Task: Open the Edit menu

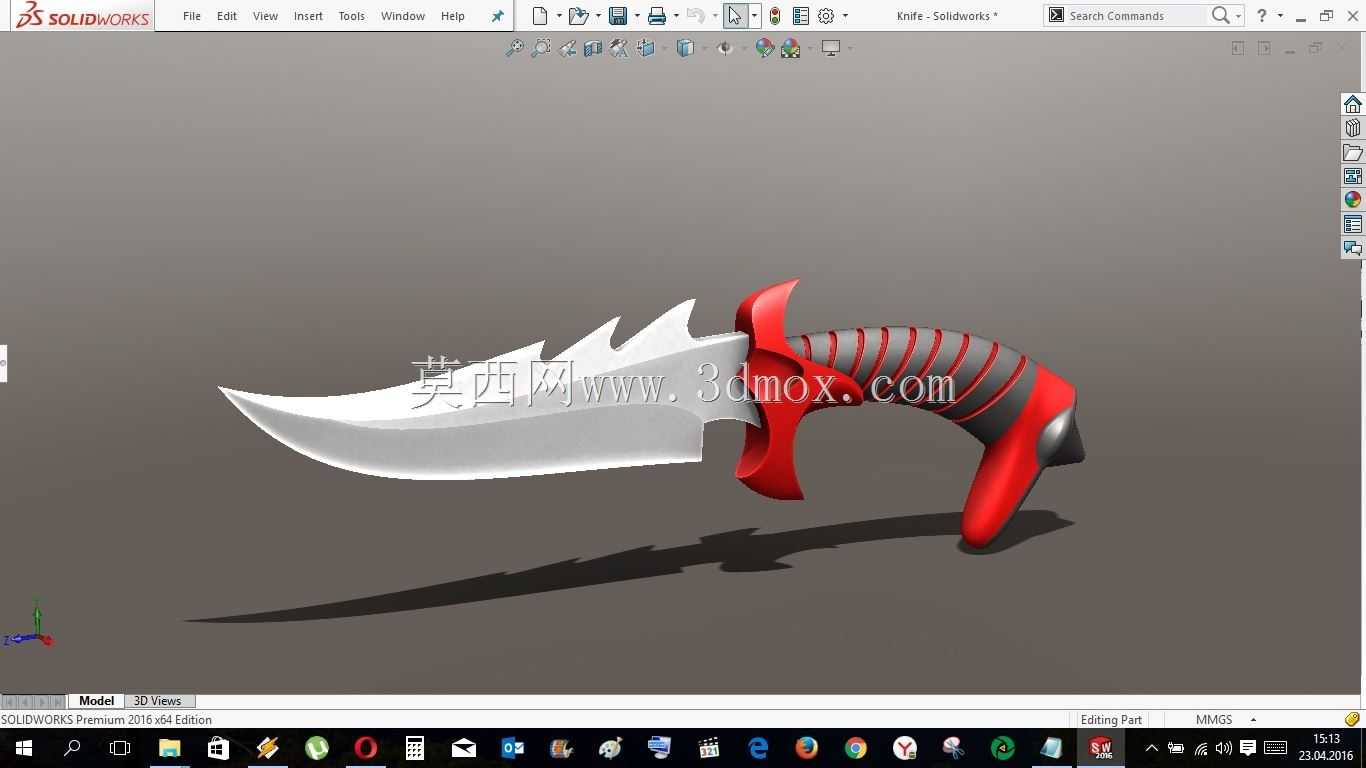Action: point(227,16)
